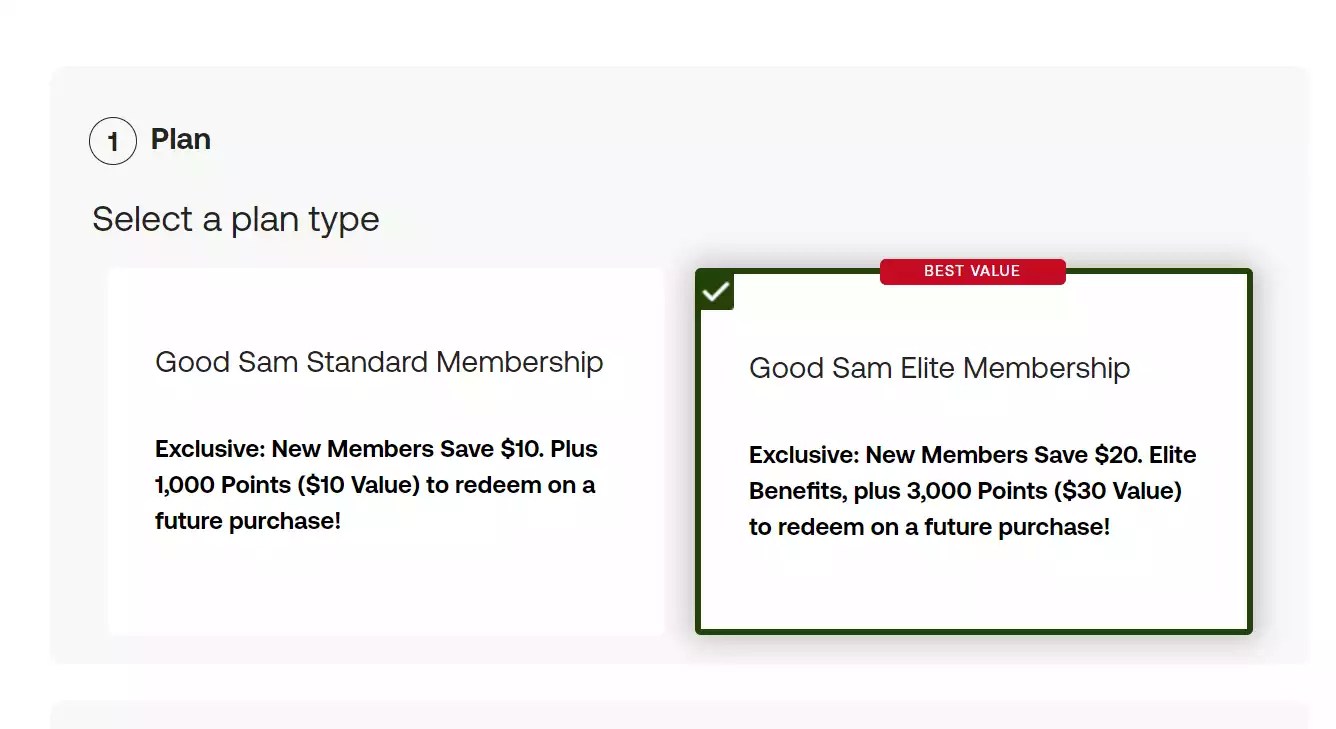Screen dimensions: 1336x729
Task: Click the "Plan" section heading
Action: 181,139
